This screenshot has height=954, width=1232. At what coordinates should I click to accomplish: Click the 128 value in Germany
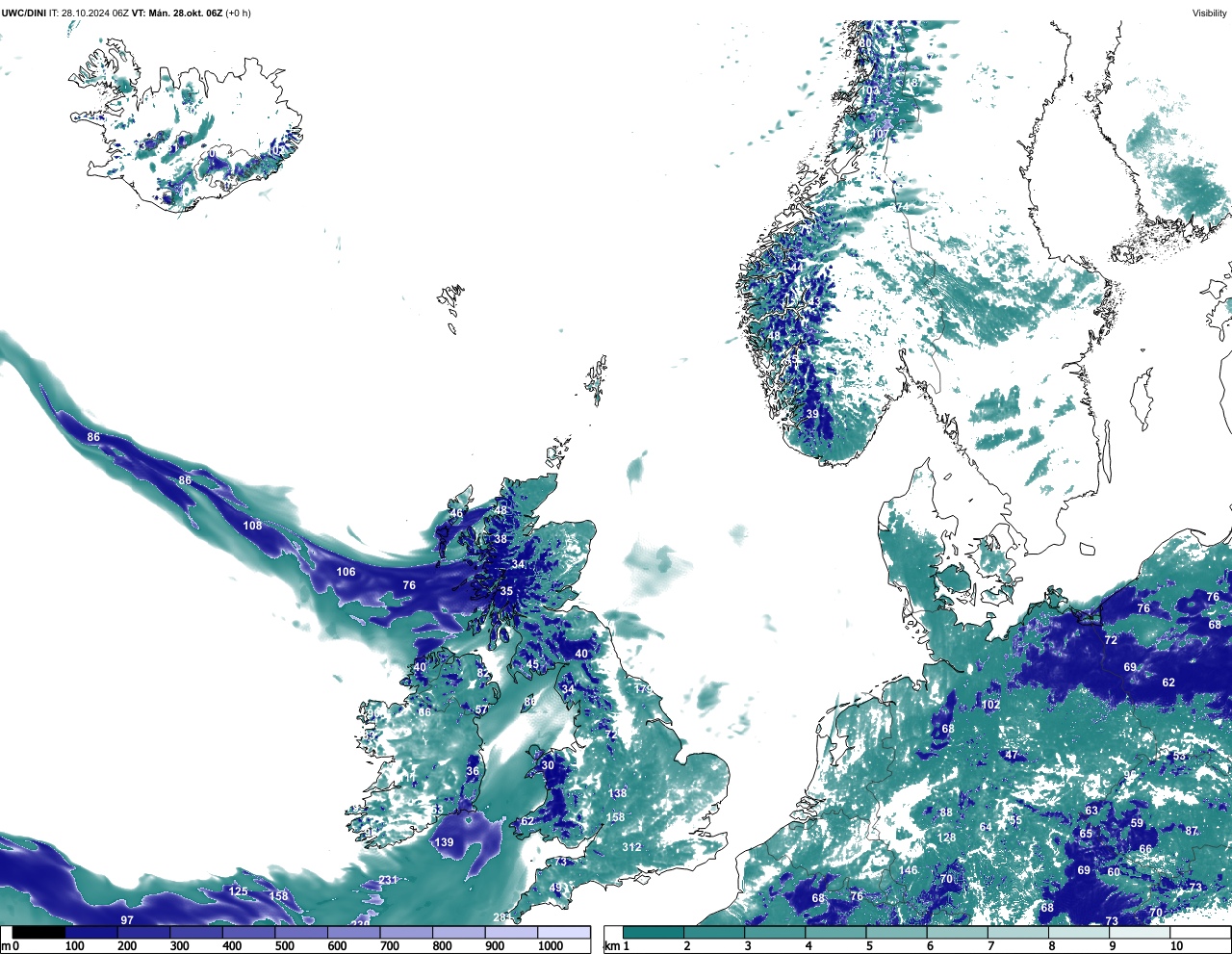tap(947, 838)
